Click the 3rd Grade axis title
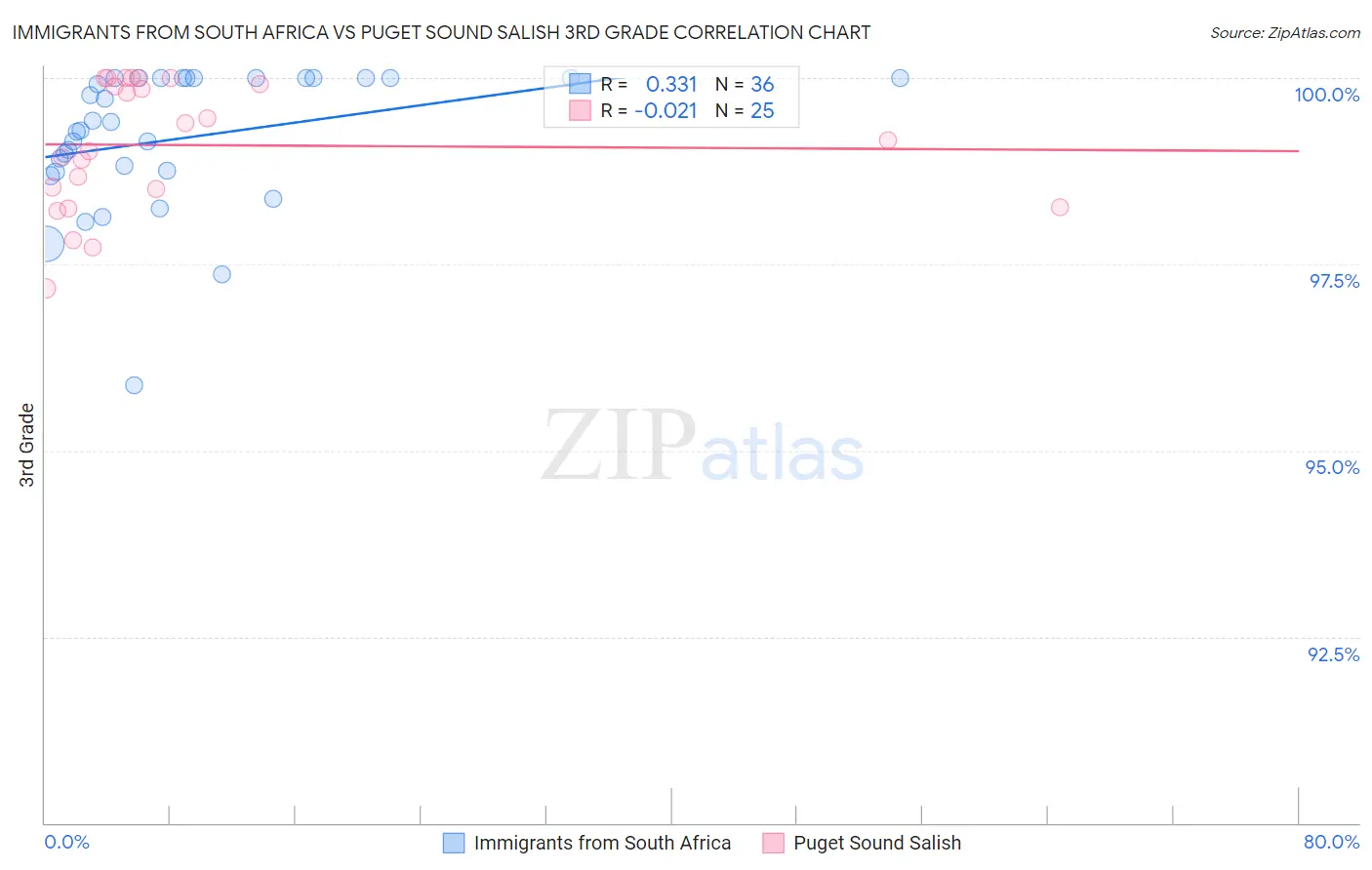Screen dimensions: 1372x870 point(27,445)
